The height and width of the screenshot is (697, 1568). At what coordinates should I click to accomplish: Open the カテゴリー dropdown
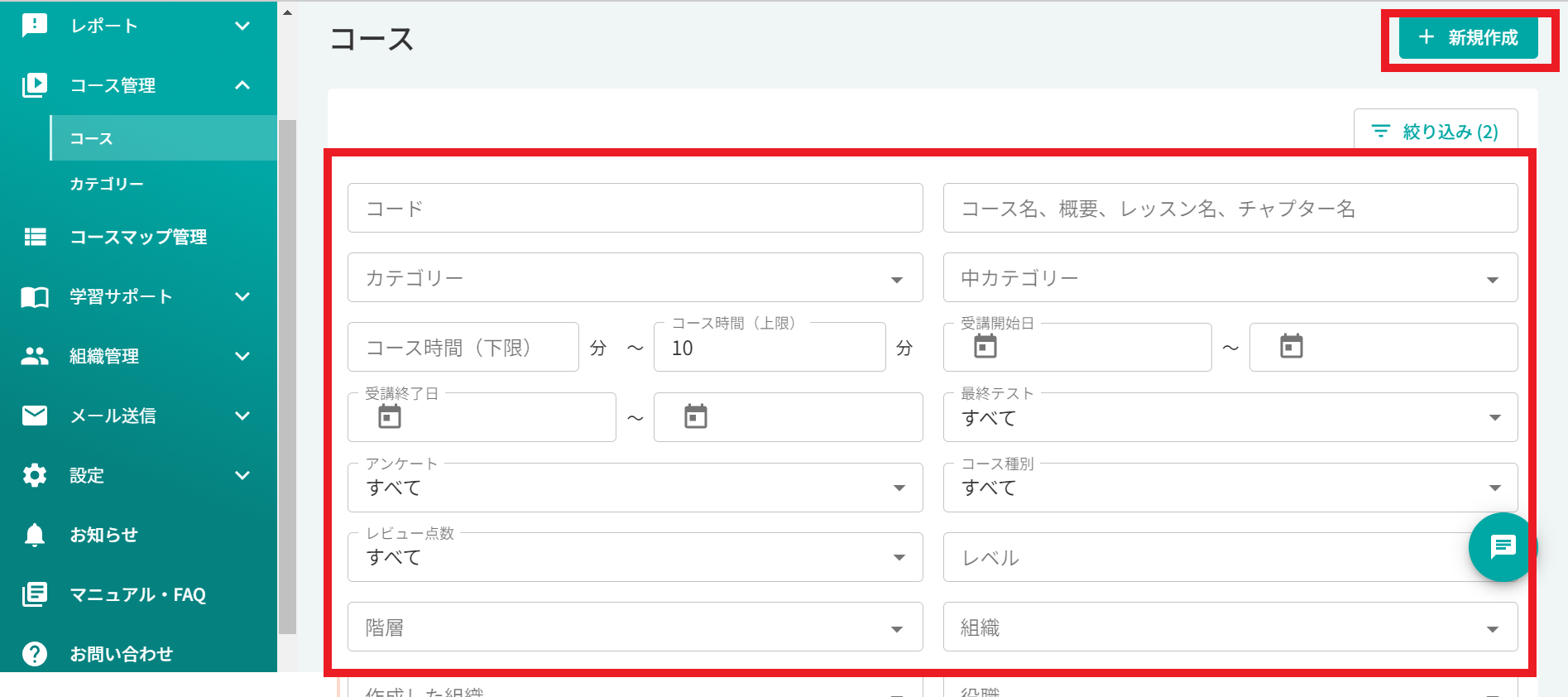coord(635,277)
